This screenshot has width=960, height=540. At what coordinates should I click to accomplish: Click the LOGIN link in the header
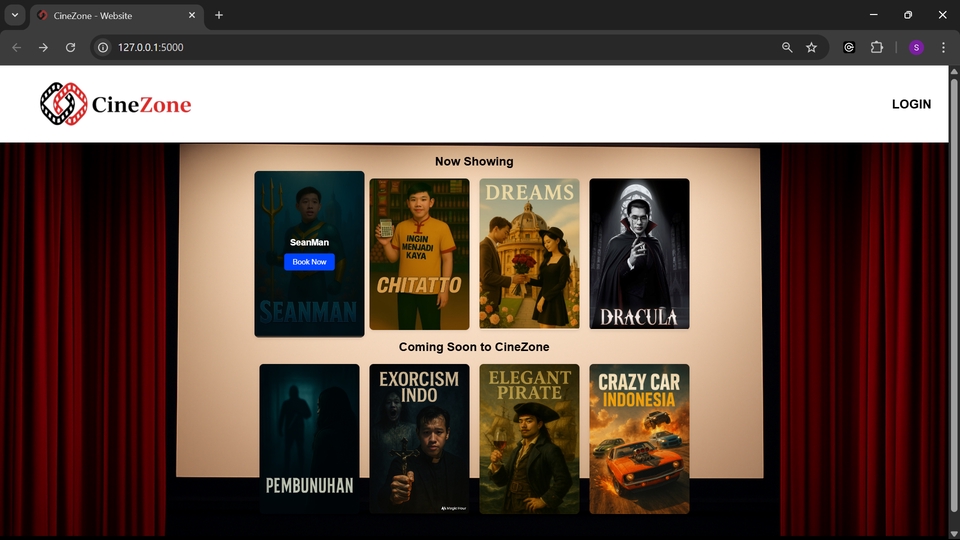(x=910, y=104)
